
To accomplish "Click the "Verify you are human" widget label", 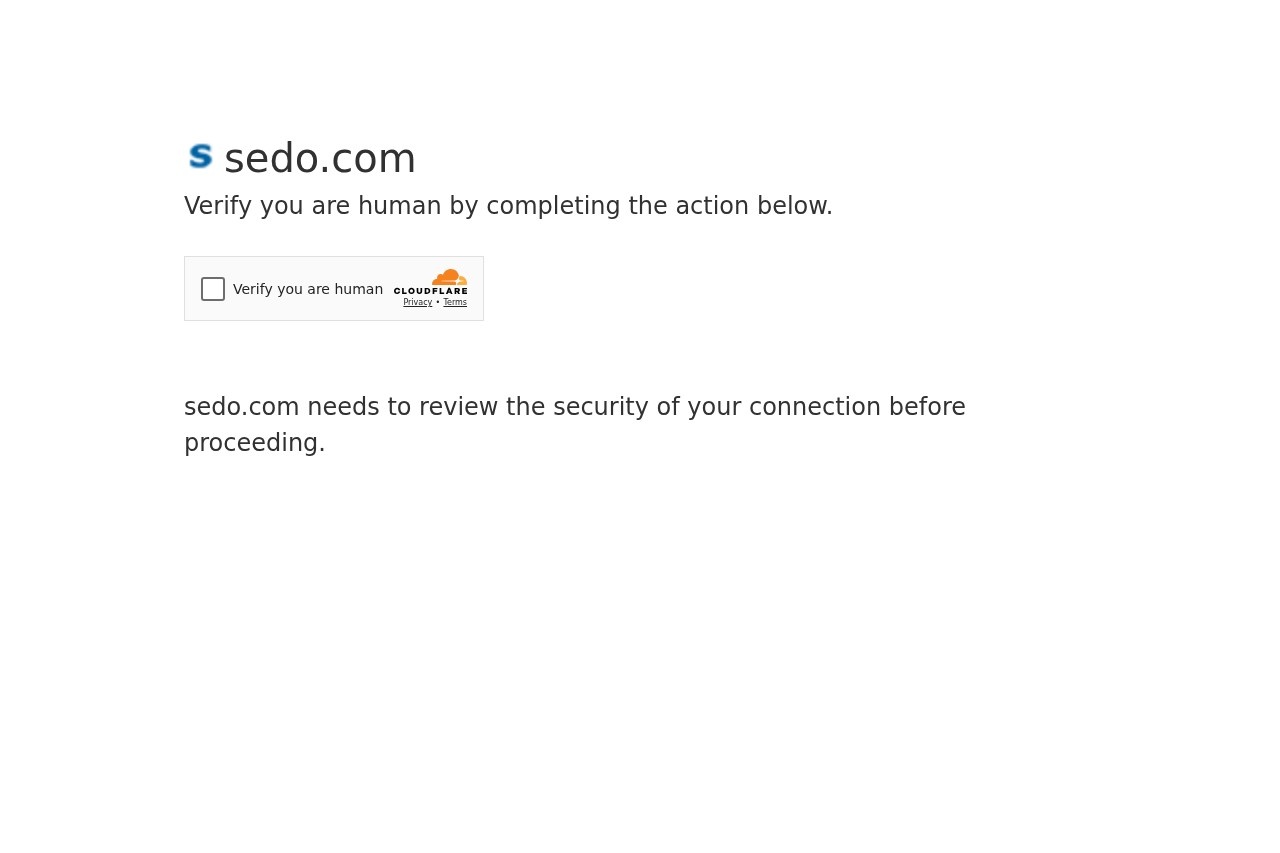I will [308, 289].
